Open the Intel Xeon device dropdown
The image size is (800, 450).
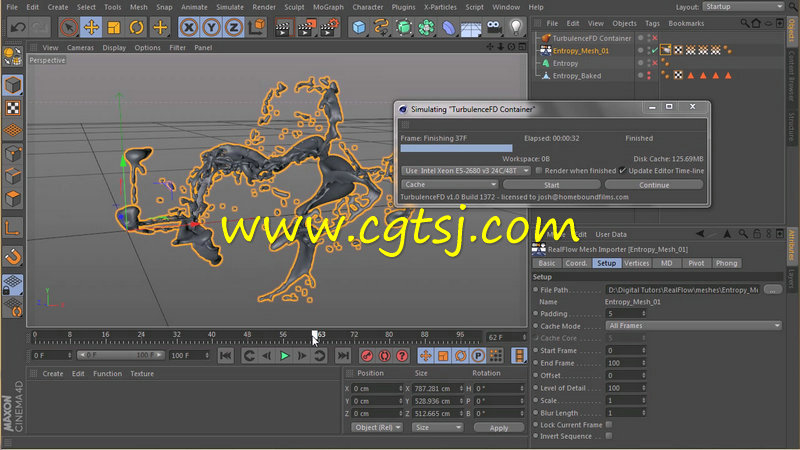(x=466, y=170)
